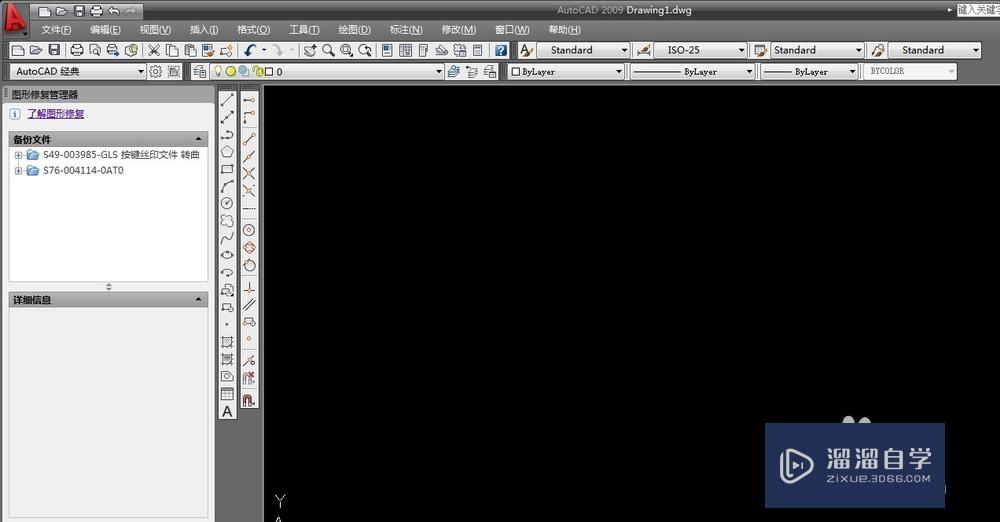Open the text style Standard dropdown
This screenshot has height=522, width=1000.
[x=583, y=50]
